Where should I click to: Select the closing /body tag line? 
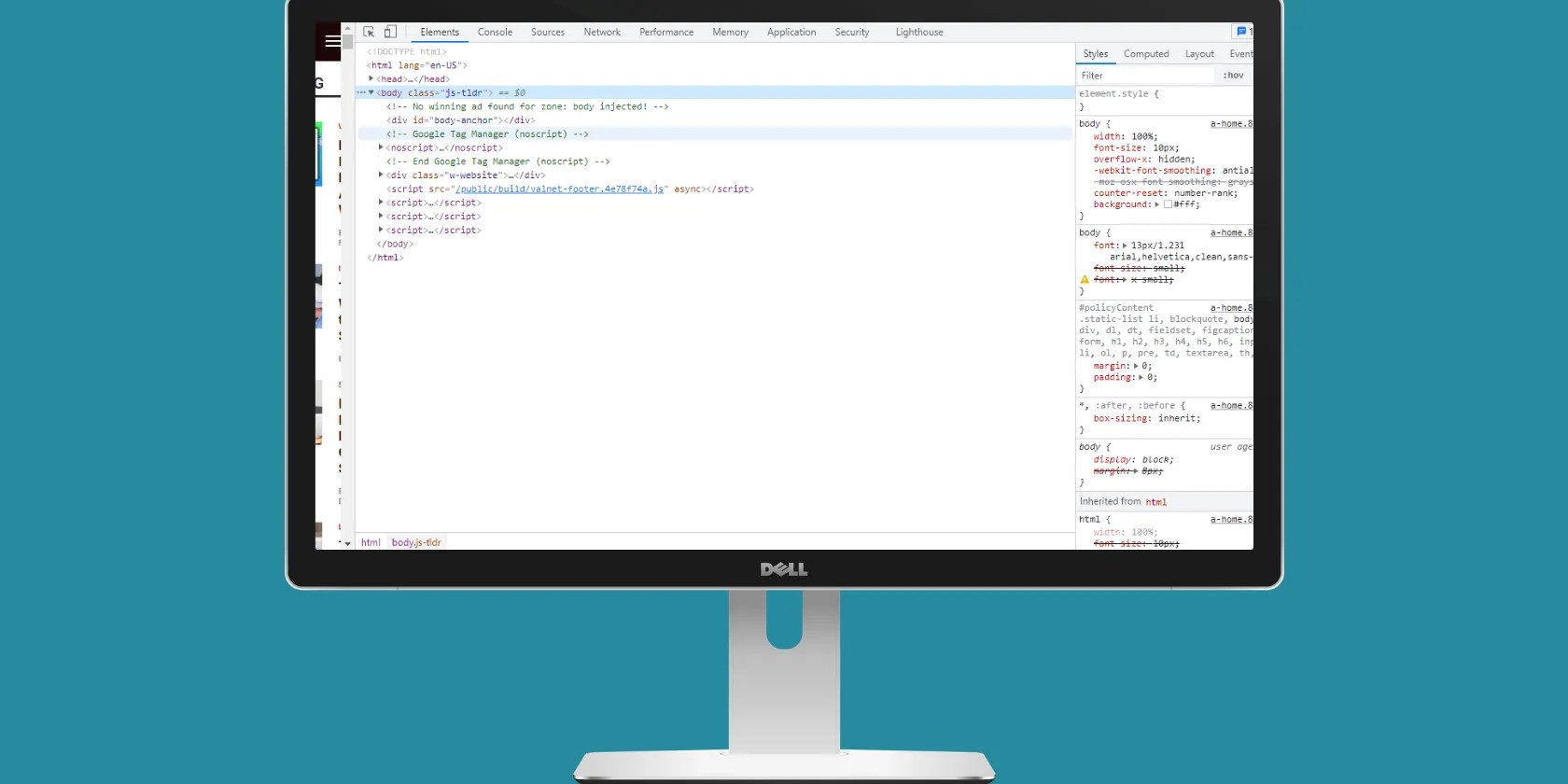click(395, 244)
